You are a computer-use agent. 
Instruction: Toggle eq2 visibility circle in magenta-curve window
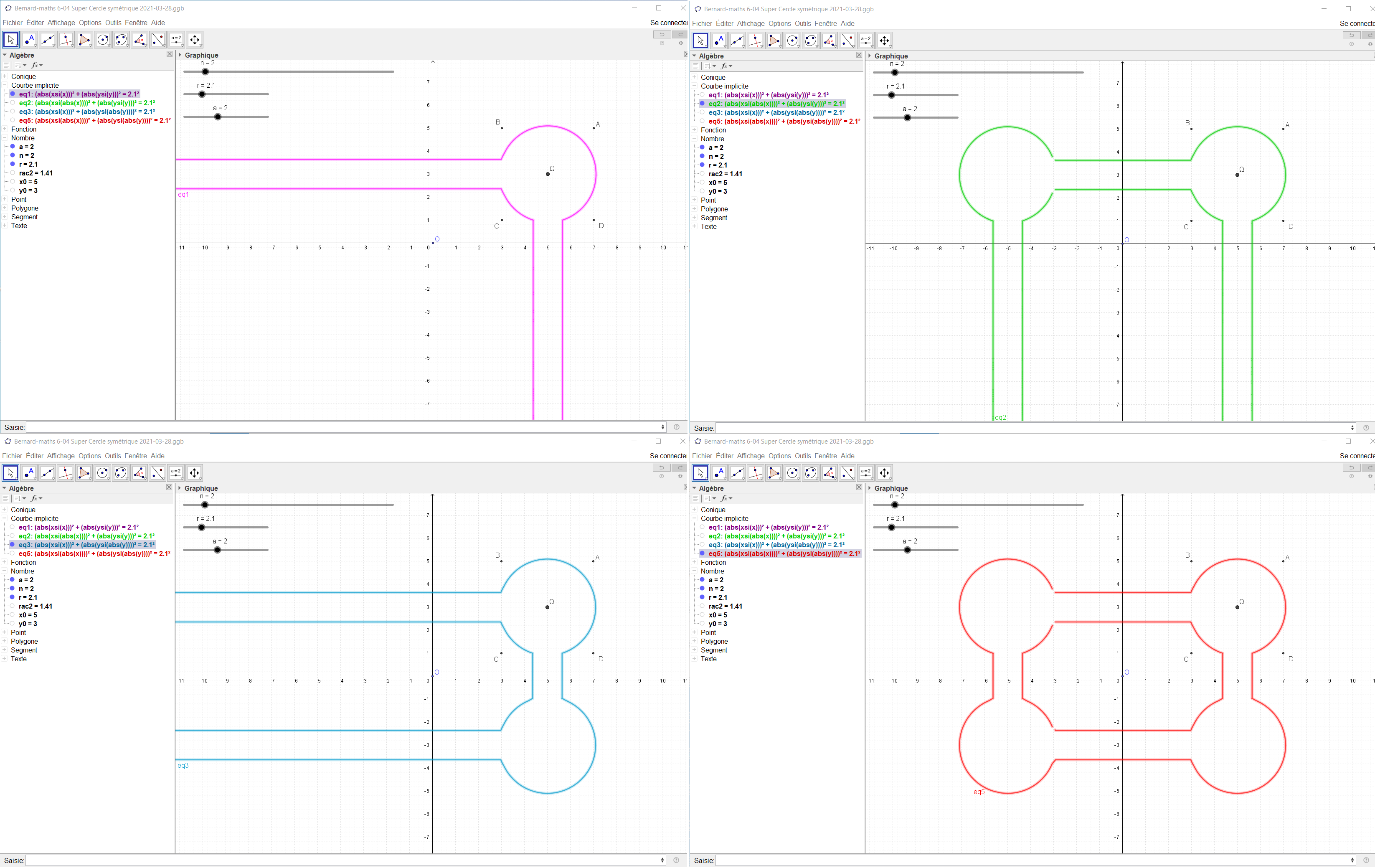click(x=13, y=103)
